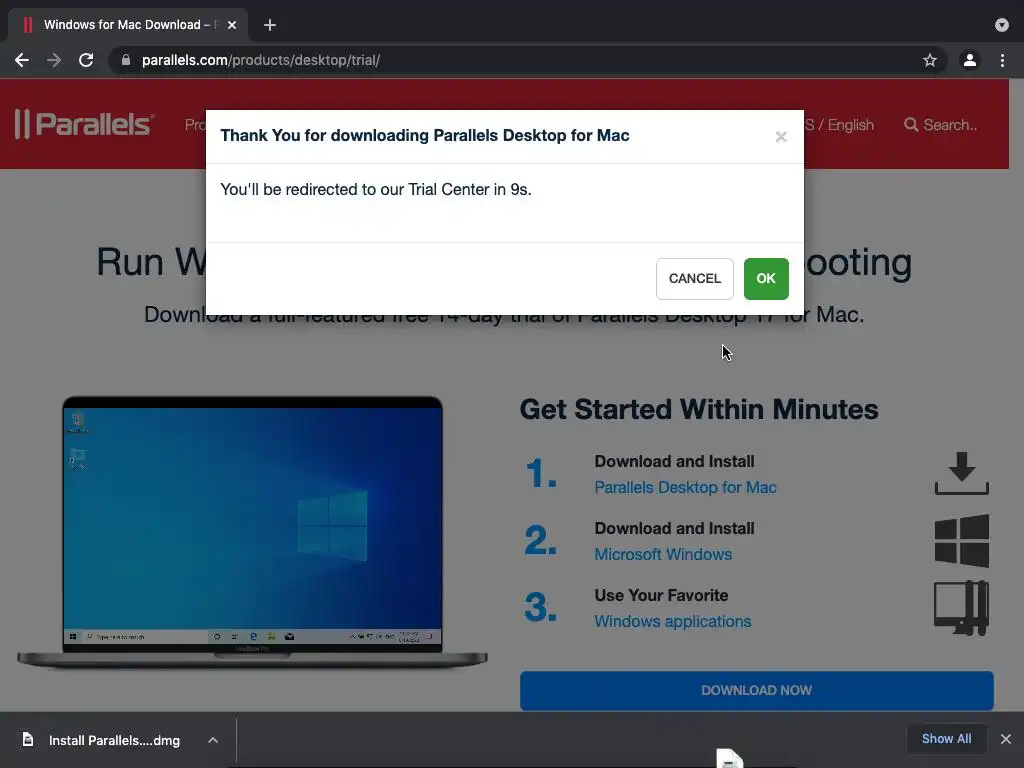Open Chrome three-dot menu

coord(1002,60)
